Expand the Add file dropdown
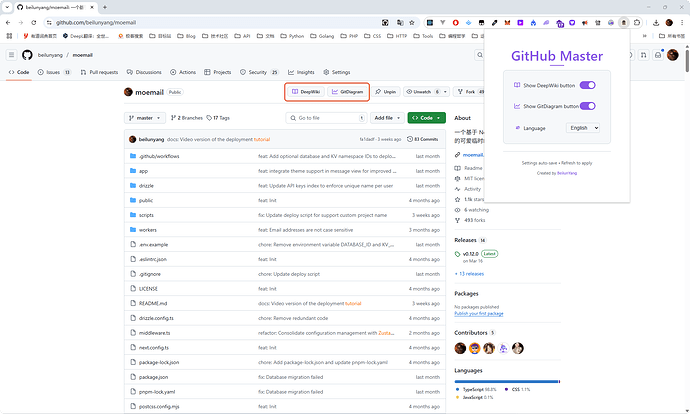690x414 pixels. (x=387, y=118)
